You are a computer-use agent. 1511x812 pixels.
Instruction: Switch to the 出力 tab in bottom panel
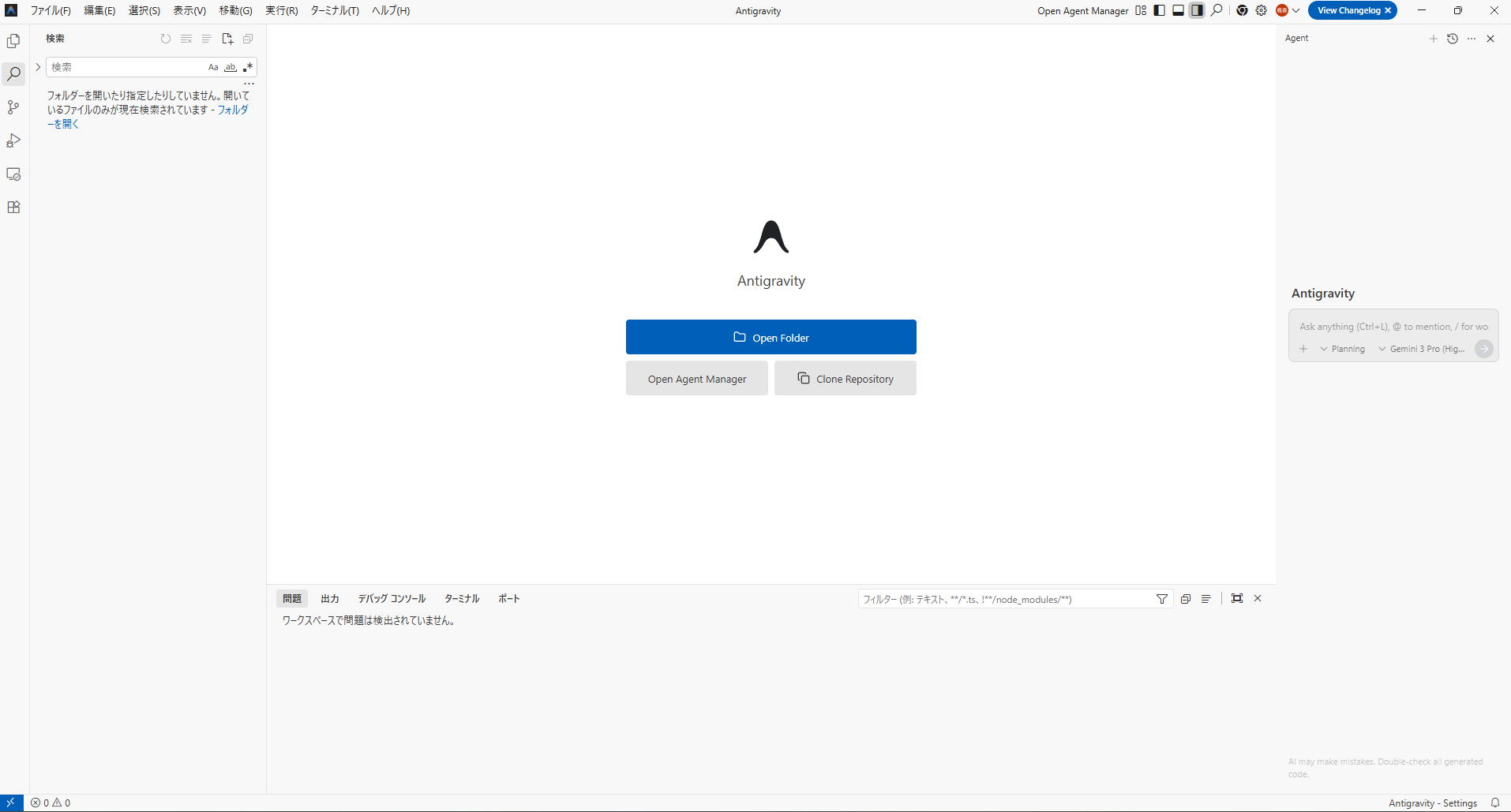click(330, 599)
